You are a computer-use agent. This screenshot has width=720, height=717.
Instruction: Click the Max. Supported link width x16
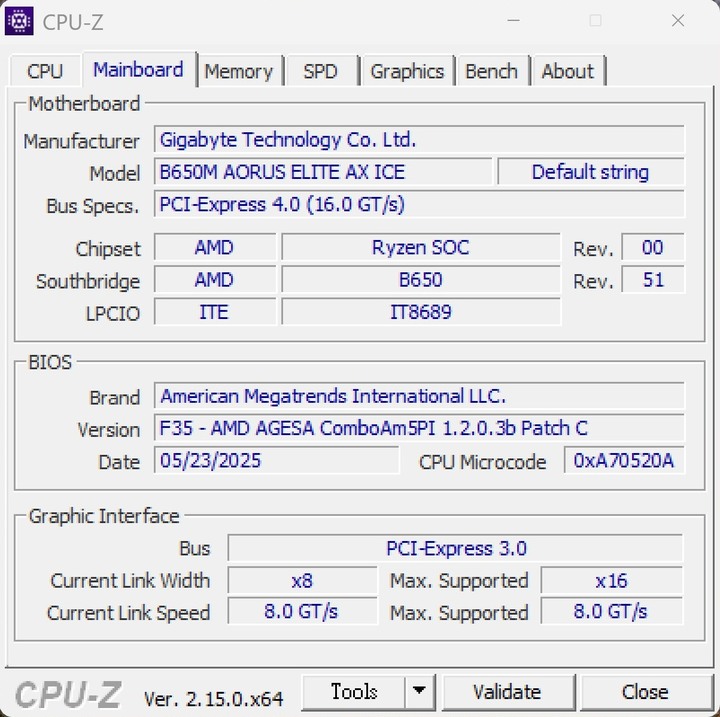pyautogui.click(x=612, y=581)
